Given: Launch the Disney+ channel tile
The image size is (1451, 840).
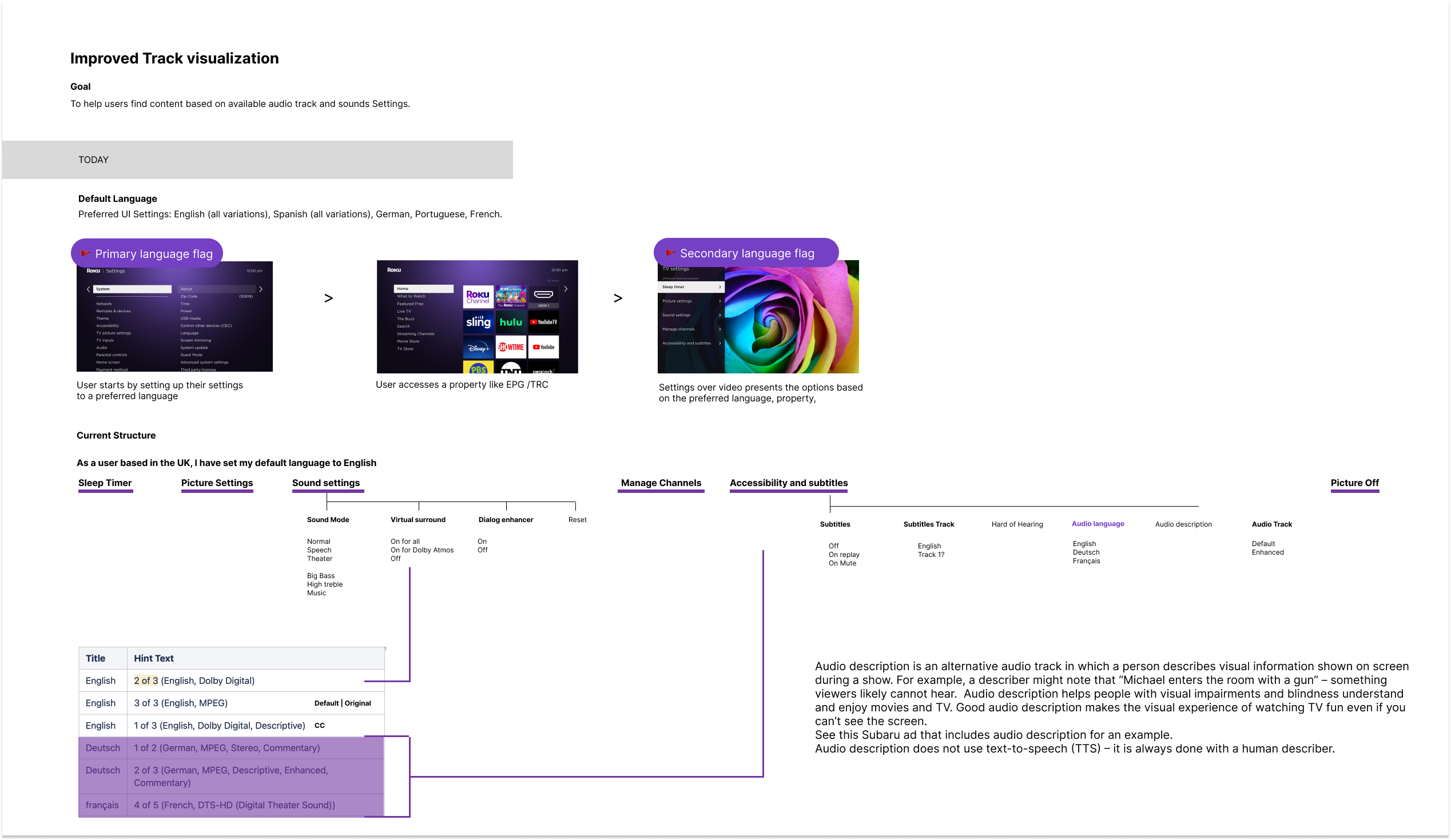Looking at the screenshot, I should [x=478, y=347].
